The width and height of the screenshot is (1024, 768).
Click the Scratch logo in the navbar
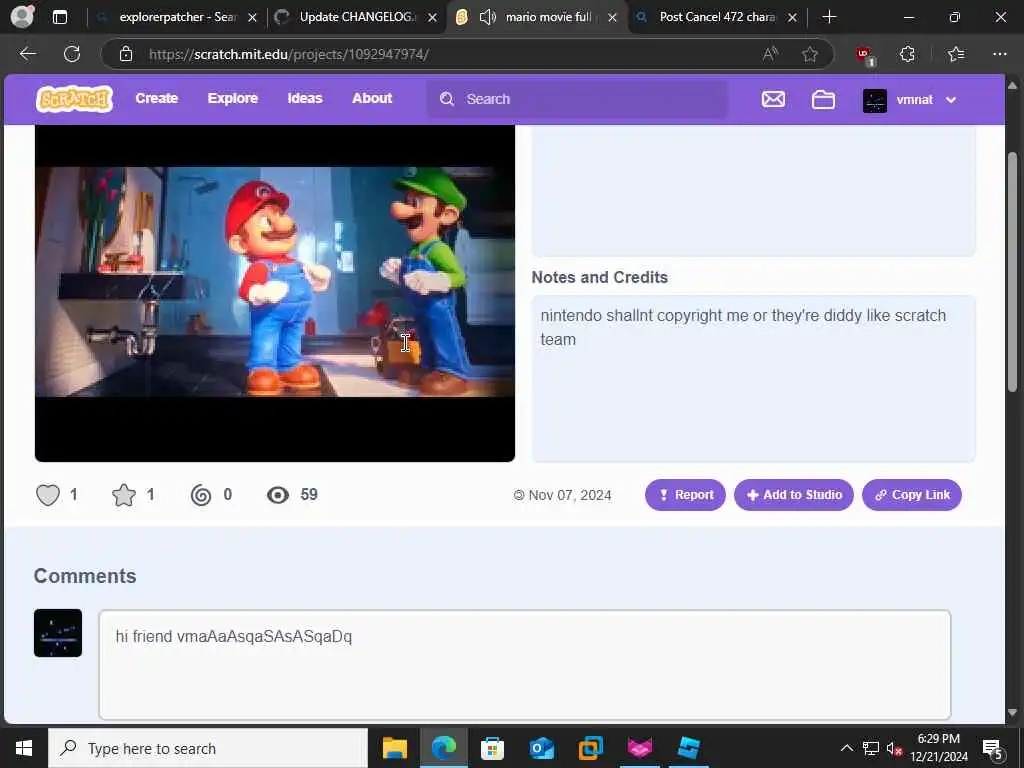tap(74, 99)
